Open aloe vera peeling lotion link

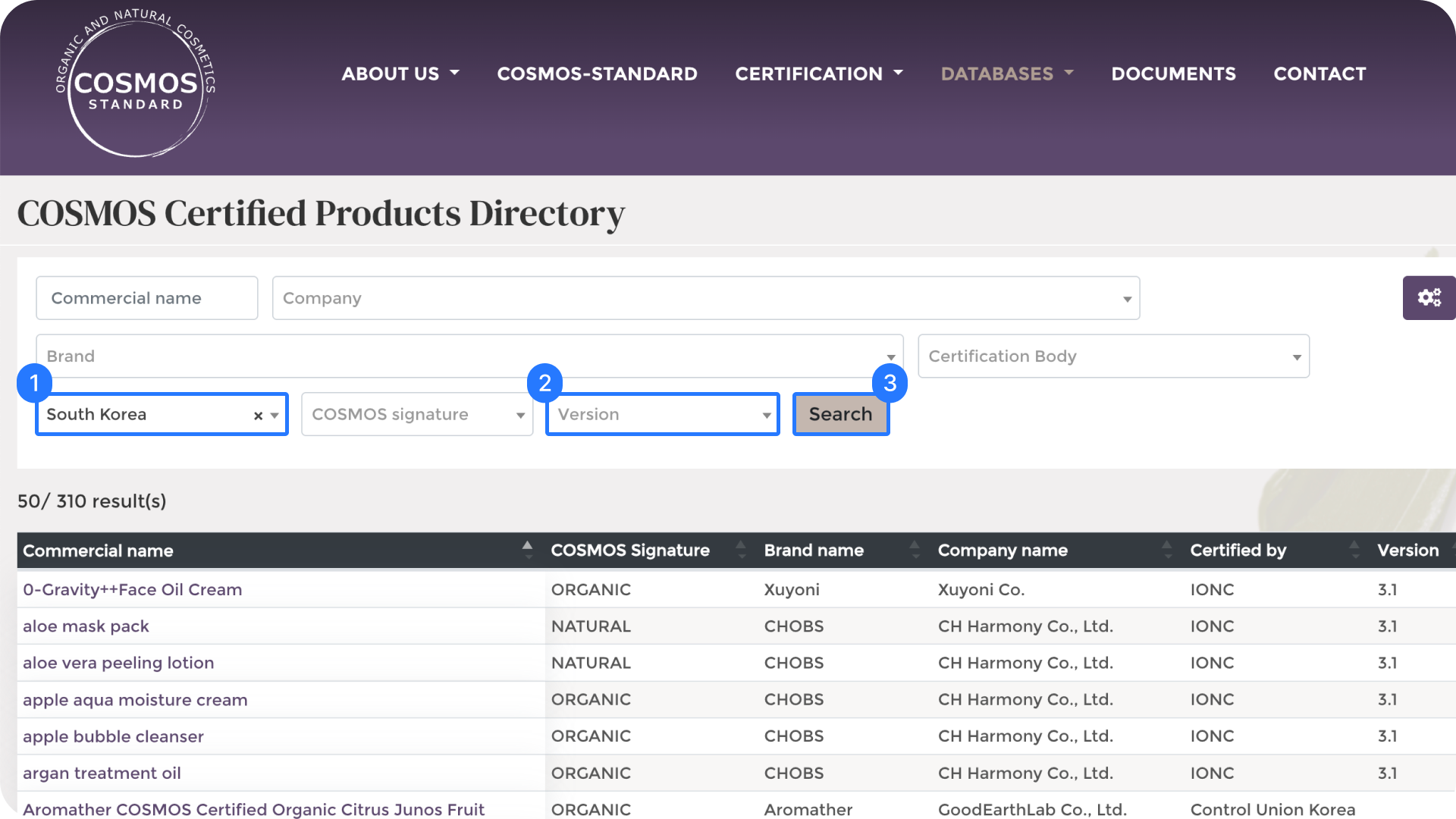coord(118,663)
